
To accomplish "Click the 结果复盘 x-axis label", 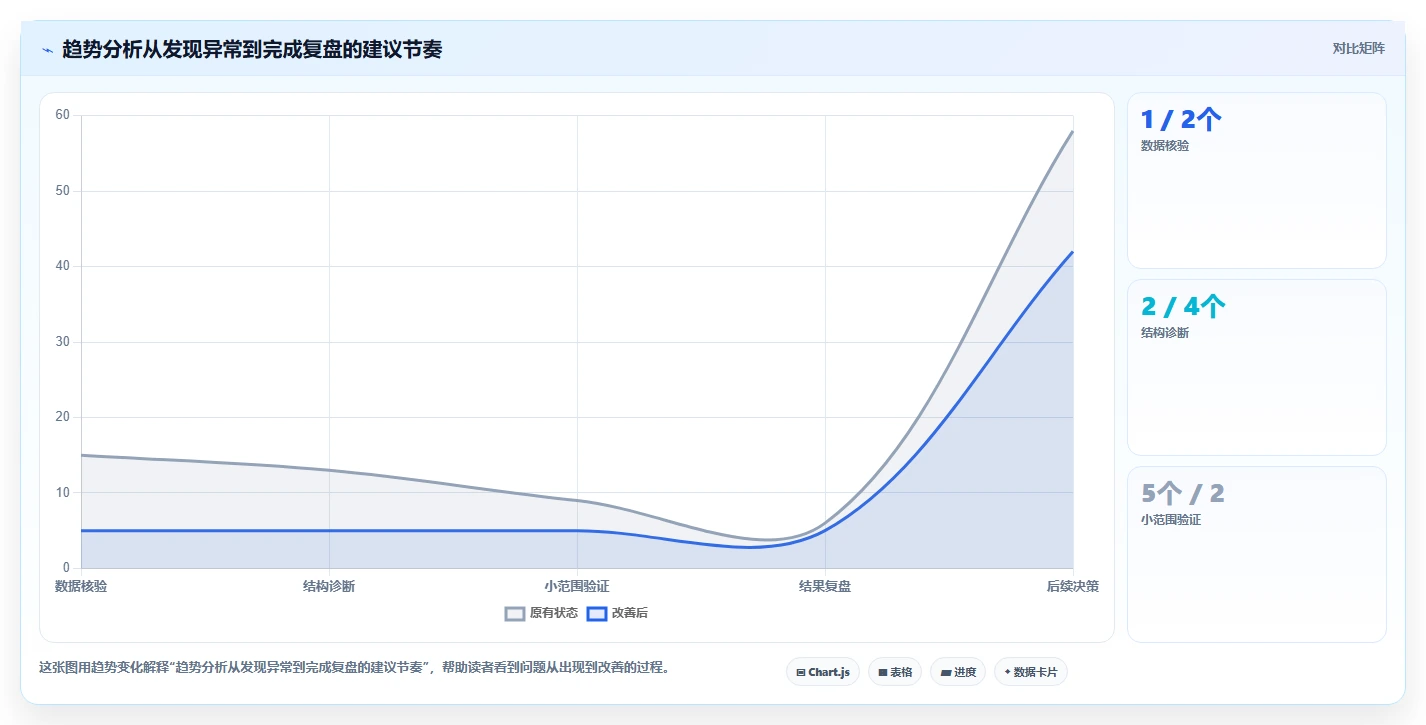I will (825, 586).
